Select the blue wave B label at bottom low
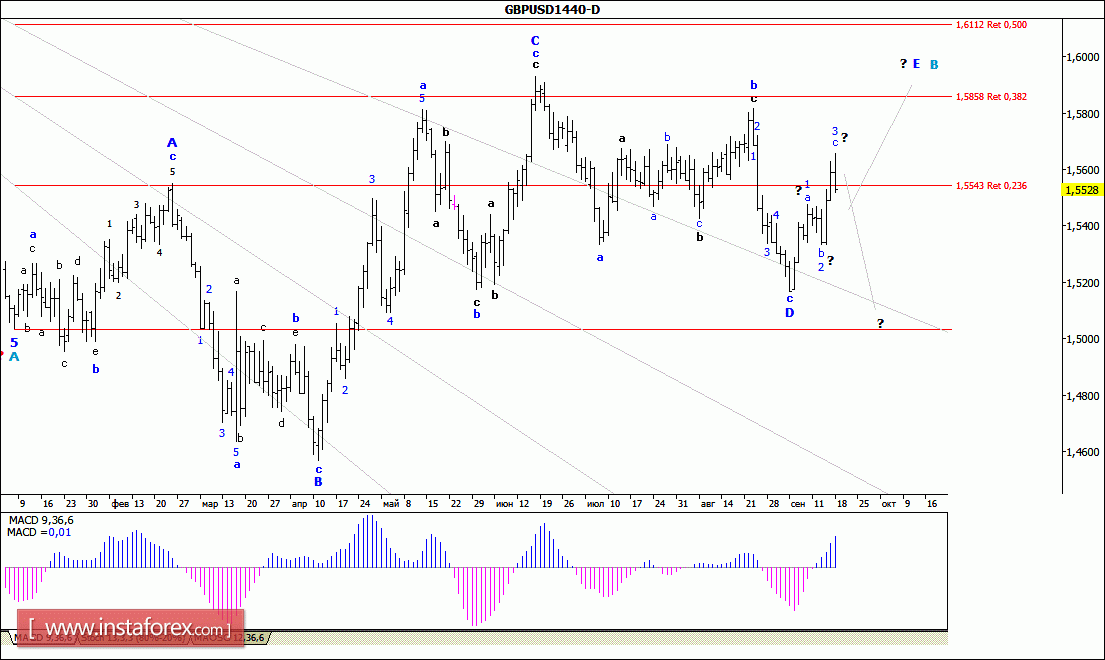1105x660 pixels. point(318,482)
